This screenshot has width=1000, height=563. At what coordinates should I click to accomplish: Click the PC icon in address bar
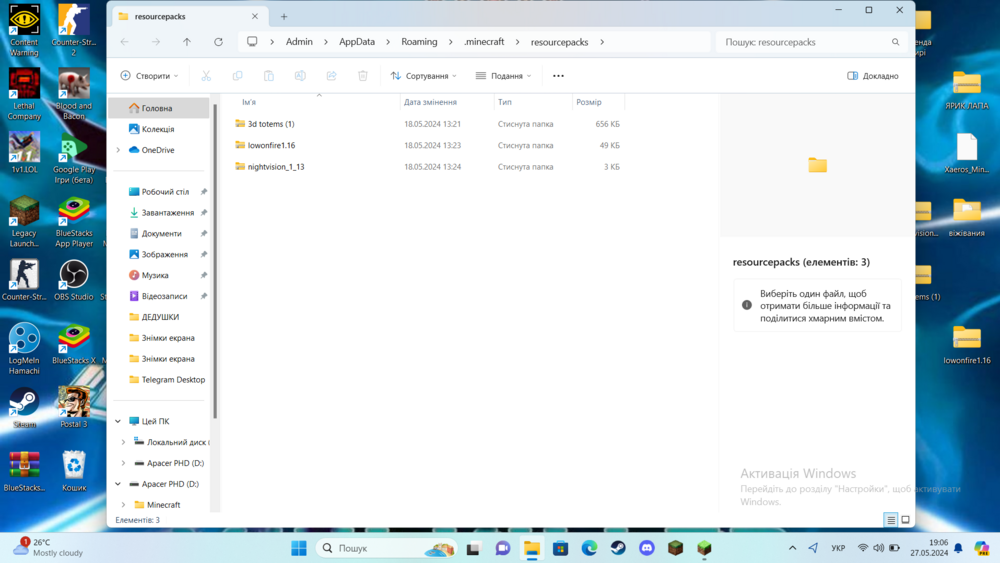[252, 42]
